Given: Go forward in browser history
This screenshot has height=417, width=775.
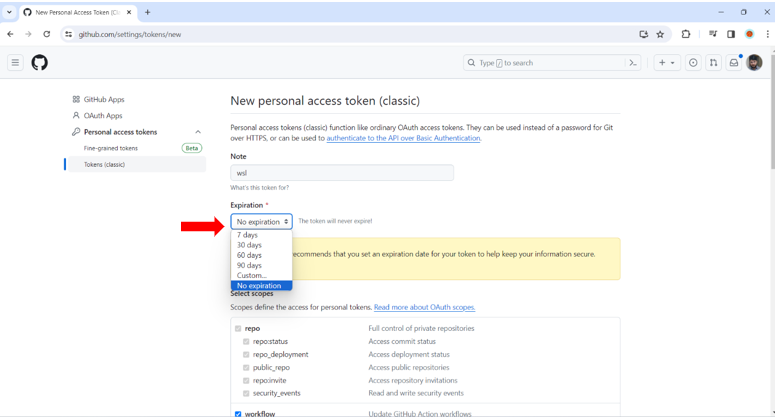Looking at the screenshot, I should [28, 34].
